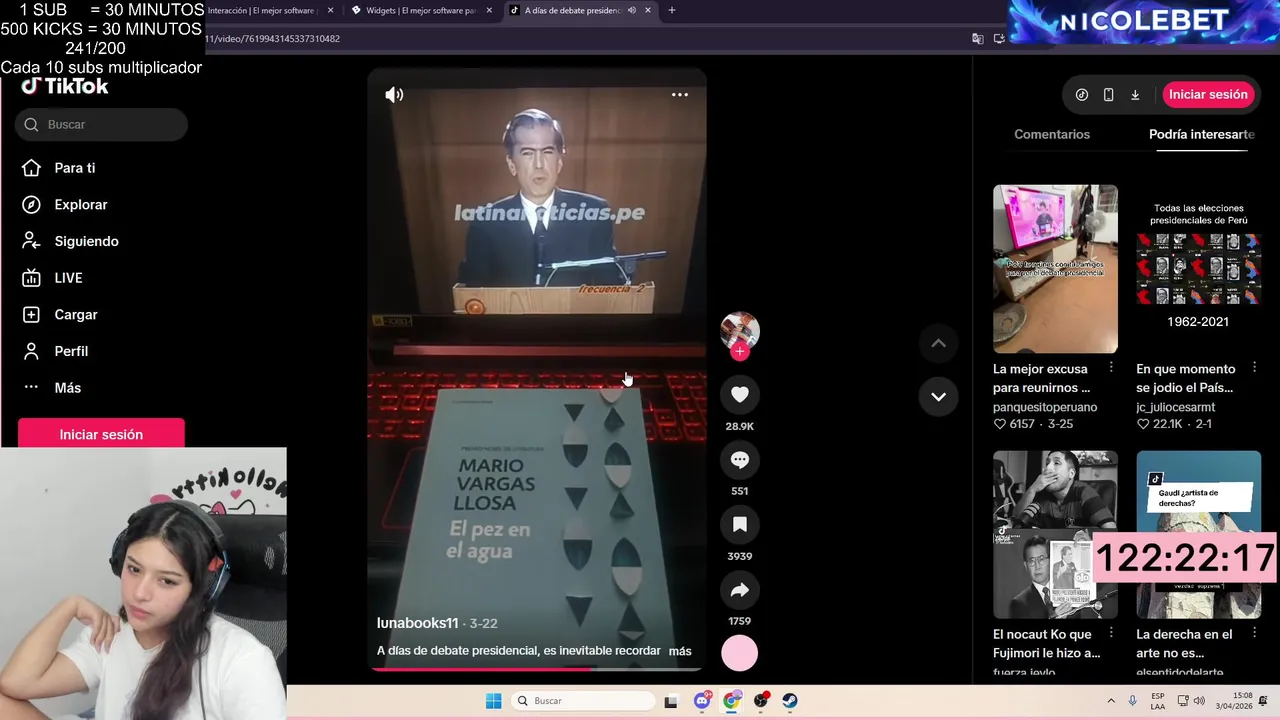Open En que momento se jodio video title
Viewport: 1280px width, 720px height.
tap(1185, 378)
